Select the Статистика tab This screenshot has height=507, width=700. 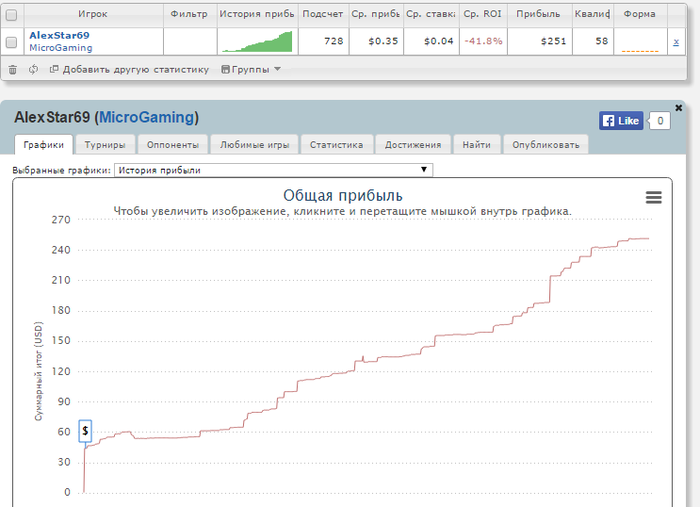(337, 145)
